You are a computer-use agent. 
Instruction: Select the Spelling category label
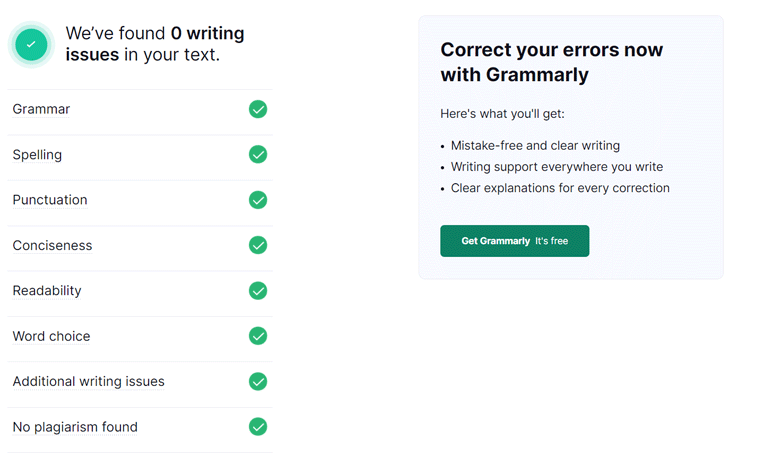[37, 155]
